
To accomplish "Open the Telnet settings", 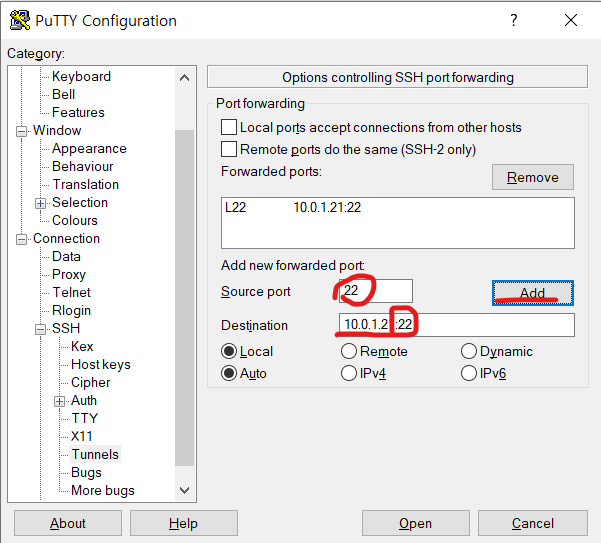I will [x=71, y=292].
